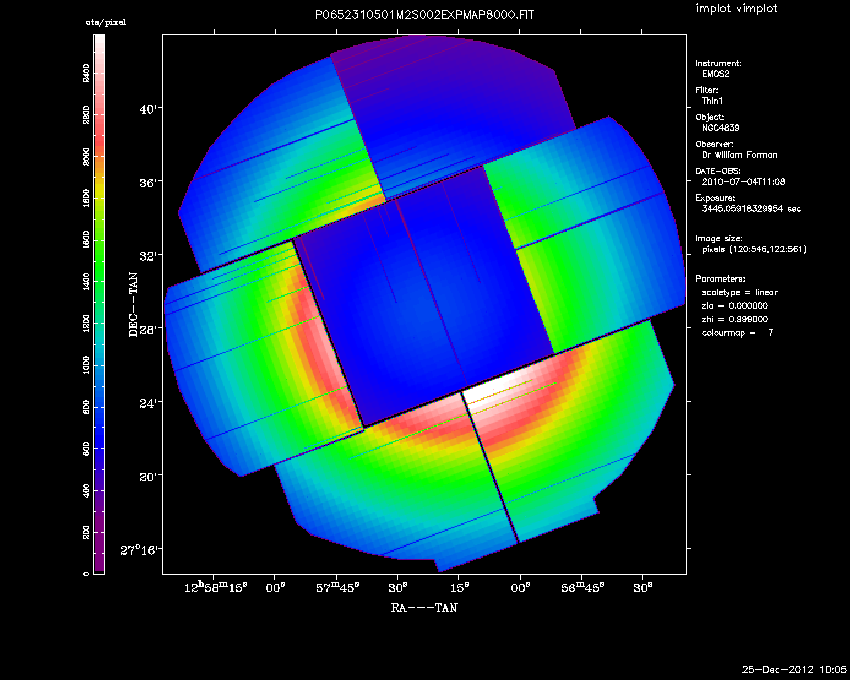Viewport: 850px width, 680px height.
Task: Click the 1400 colorbar tick label
Action: [x=86, y=282]
